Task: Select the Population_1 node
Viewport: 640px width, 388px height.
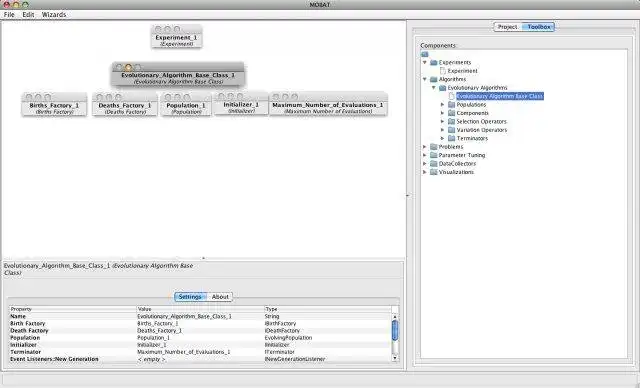Action: click(x=186, y=104)
